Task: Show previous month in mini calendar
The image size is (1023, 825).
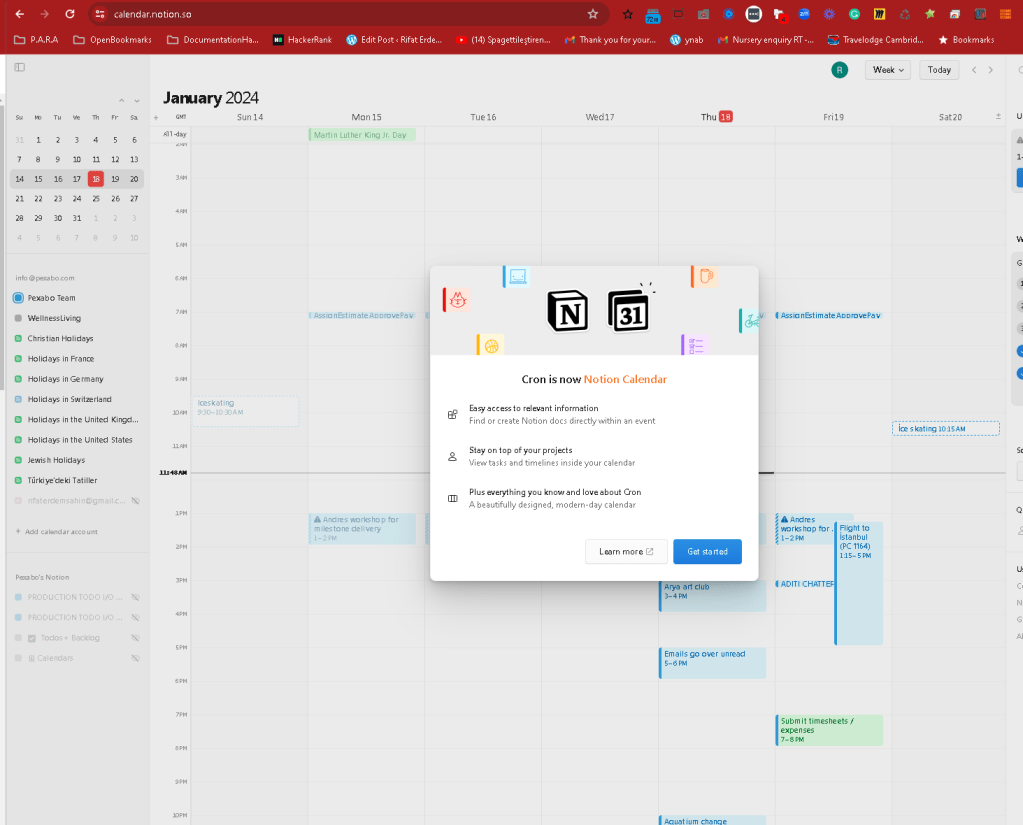Action: point(121,100)
